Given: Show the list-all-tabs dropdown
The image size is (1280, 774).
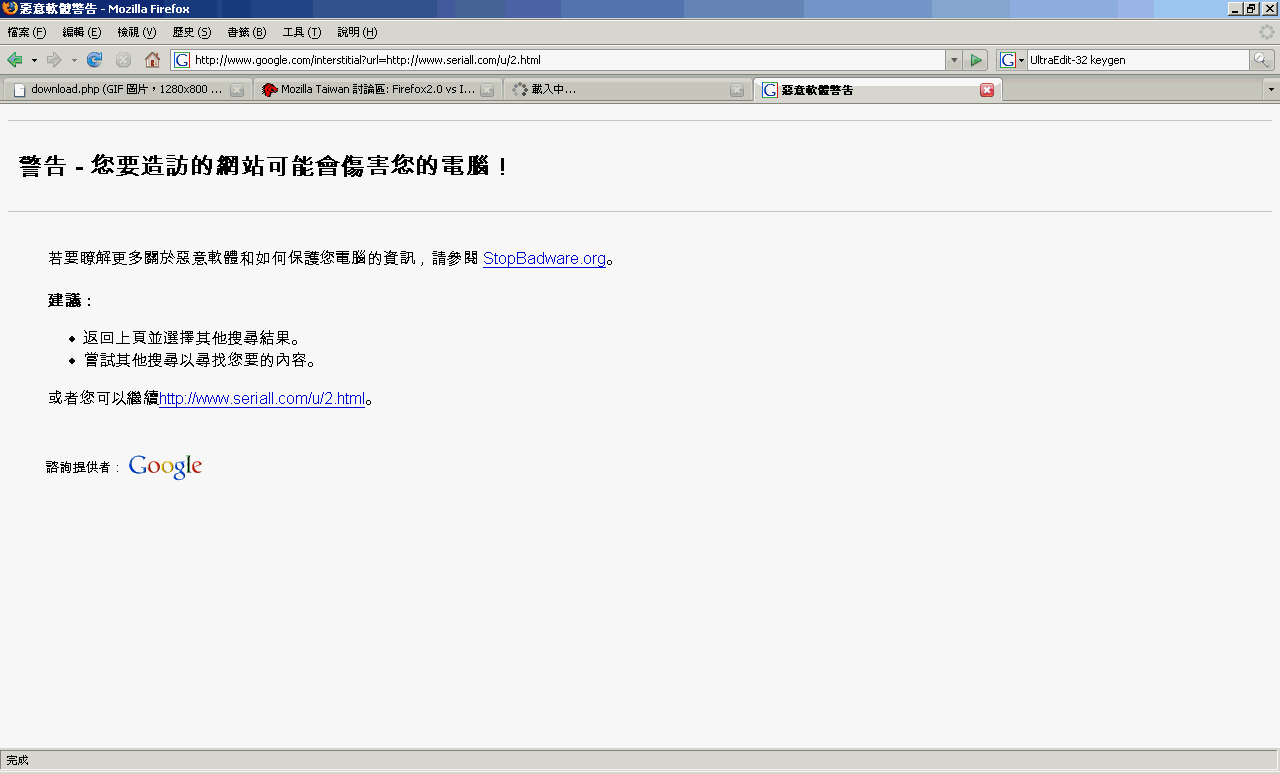Looking at the screenshot, I should pyautogui.click(x=1271, y=90).
